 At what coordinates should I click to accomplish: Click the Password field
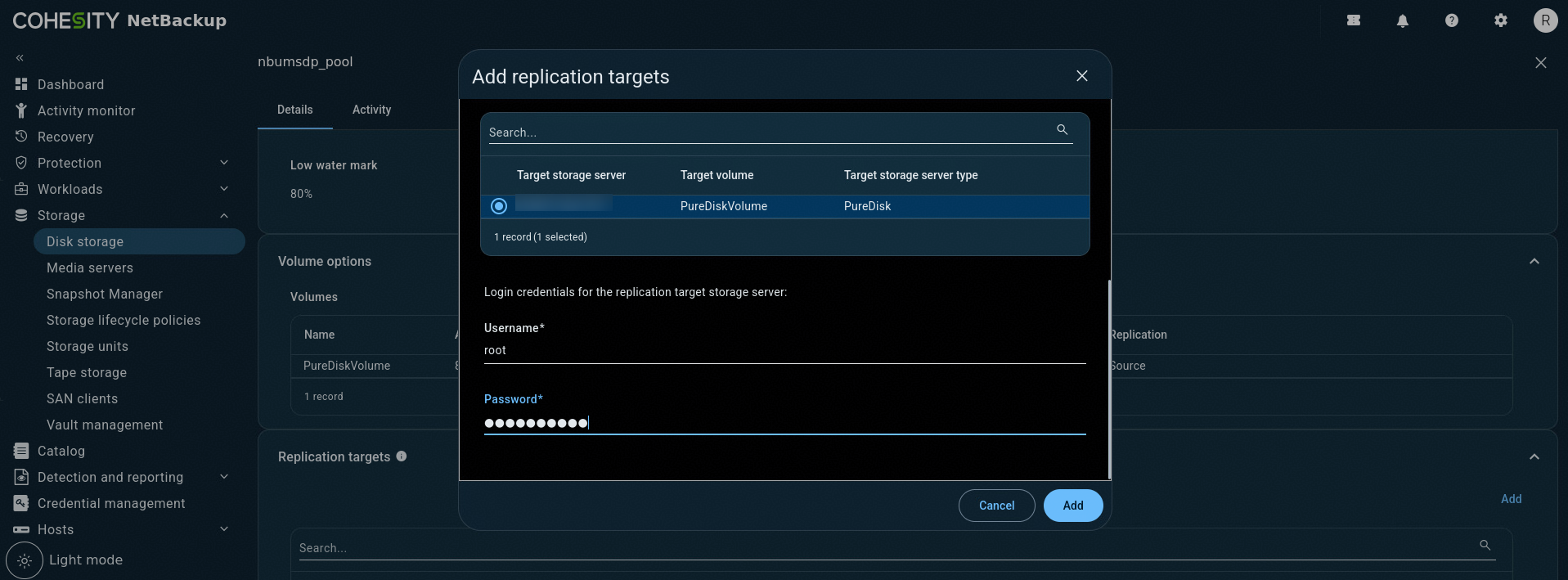(x=785, y=422)
